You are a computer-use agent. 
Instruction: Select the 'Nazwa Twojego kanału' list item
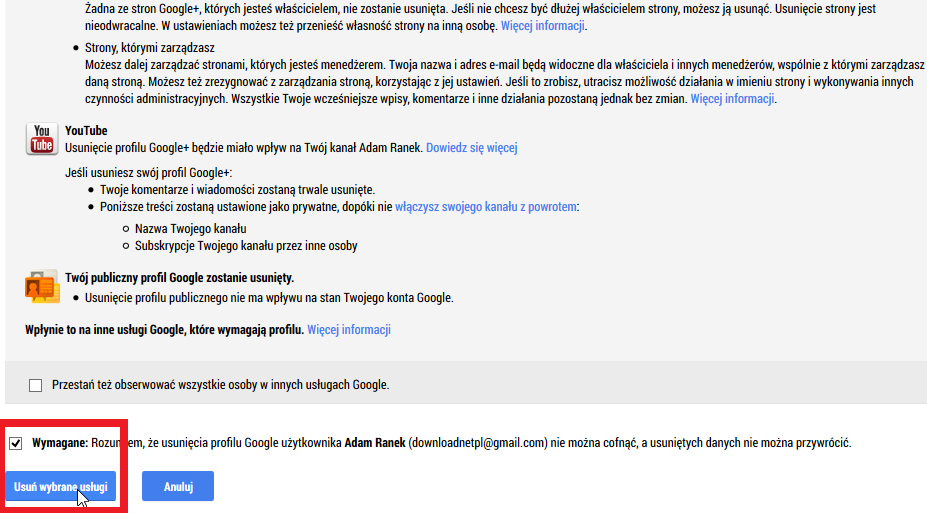[190, 229]
